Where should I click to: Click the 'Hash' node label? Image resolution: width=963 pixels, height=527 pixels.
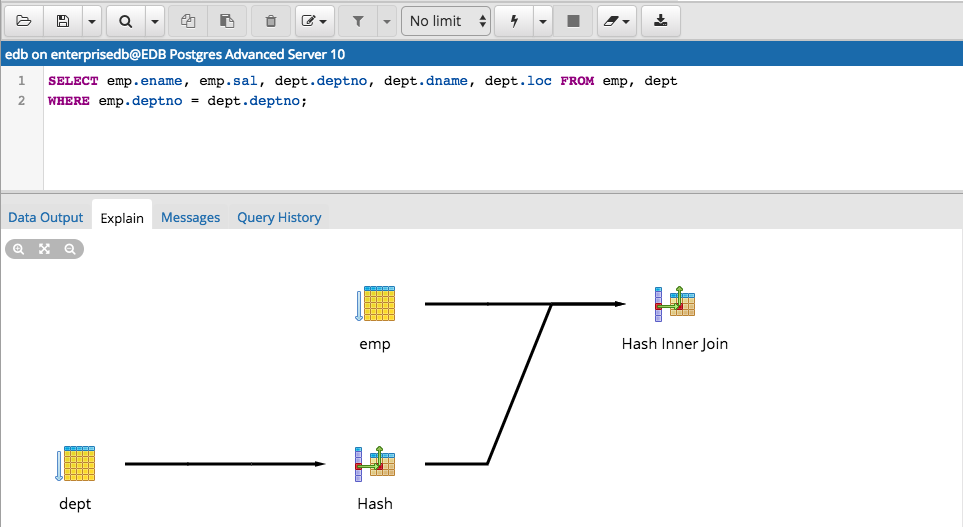[x=375, y=504]
